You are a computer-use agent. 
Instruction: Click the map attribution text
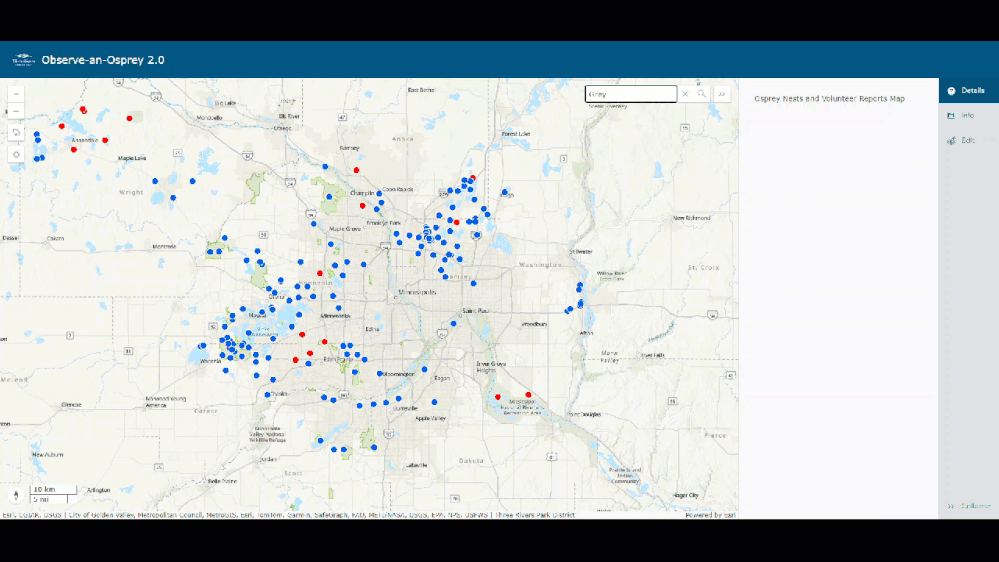289,515
